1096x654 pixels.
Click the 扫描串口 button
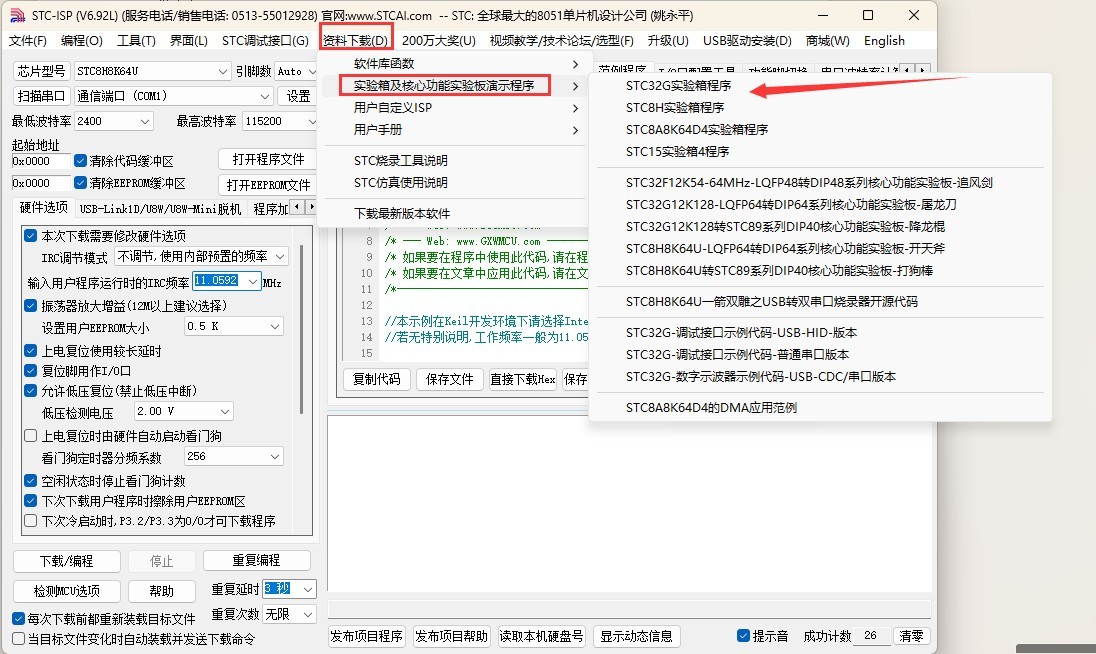click(41, 96)
